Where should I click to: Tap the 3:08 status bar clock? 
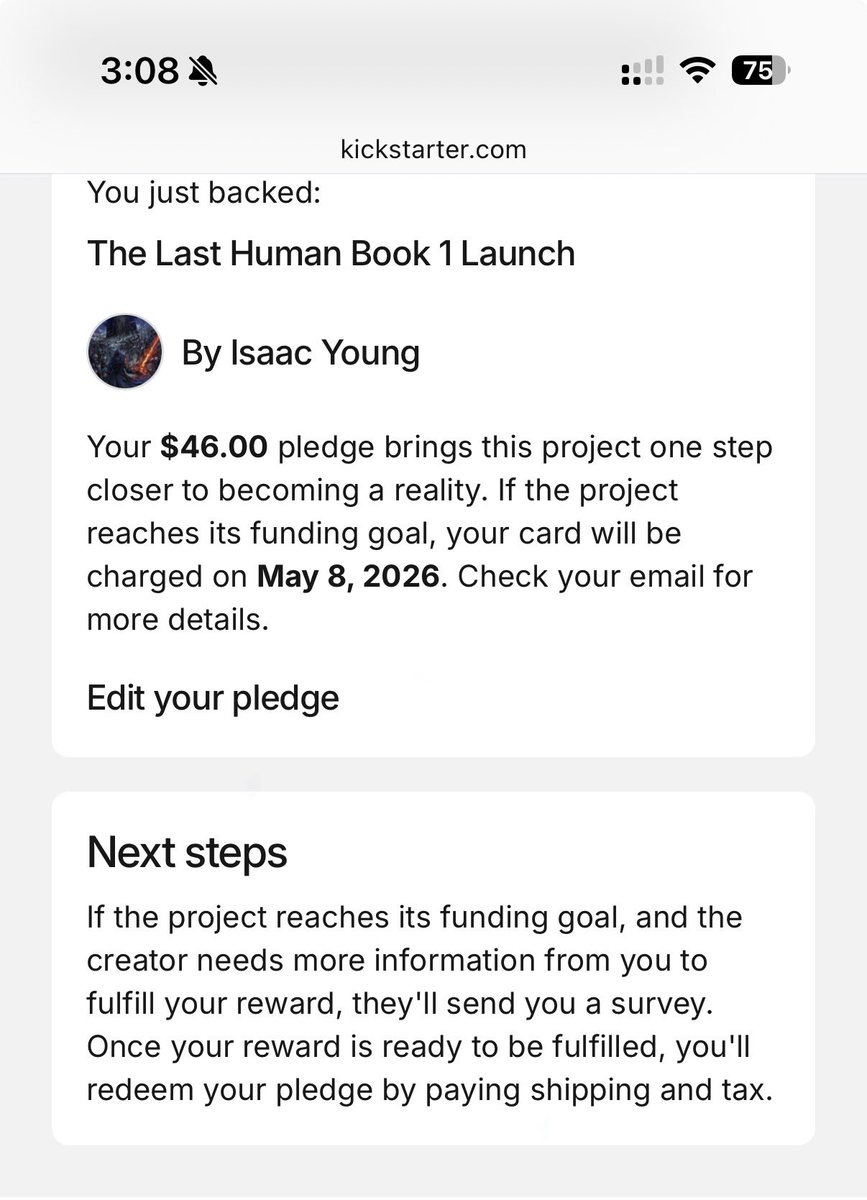click(x=139, y=71)
